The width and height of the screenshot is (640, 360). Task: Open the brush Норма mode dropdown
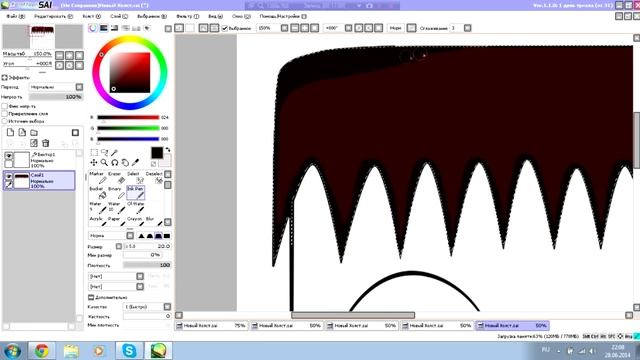(x=130, y=236)
